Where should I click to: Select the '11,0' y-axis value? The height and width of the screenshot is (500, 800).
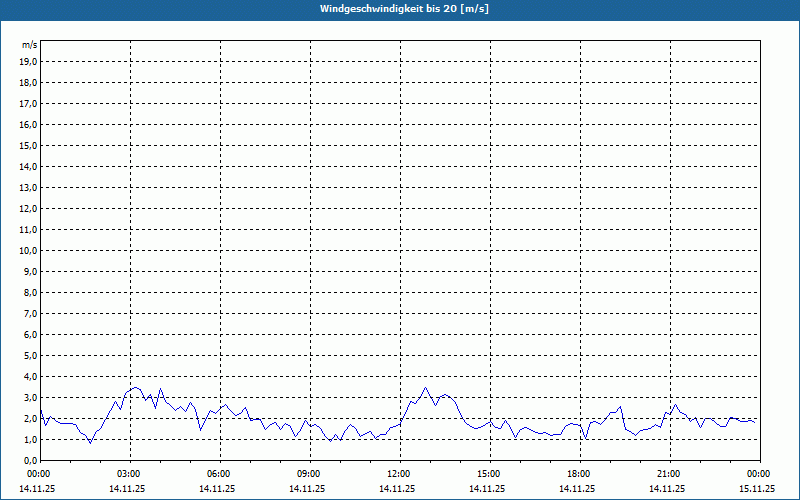(28, 230)
